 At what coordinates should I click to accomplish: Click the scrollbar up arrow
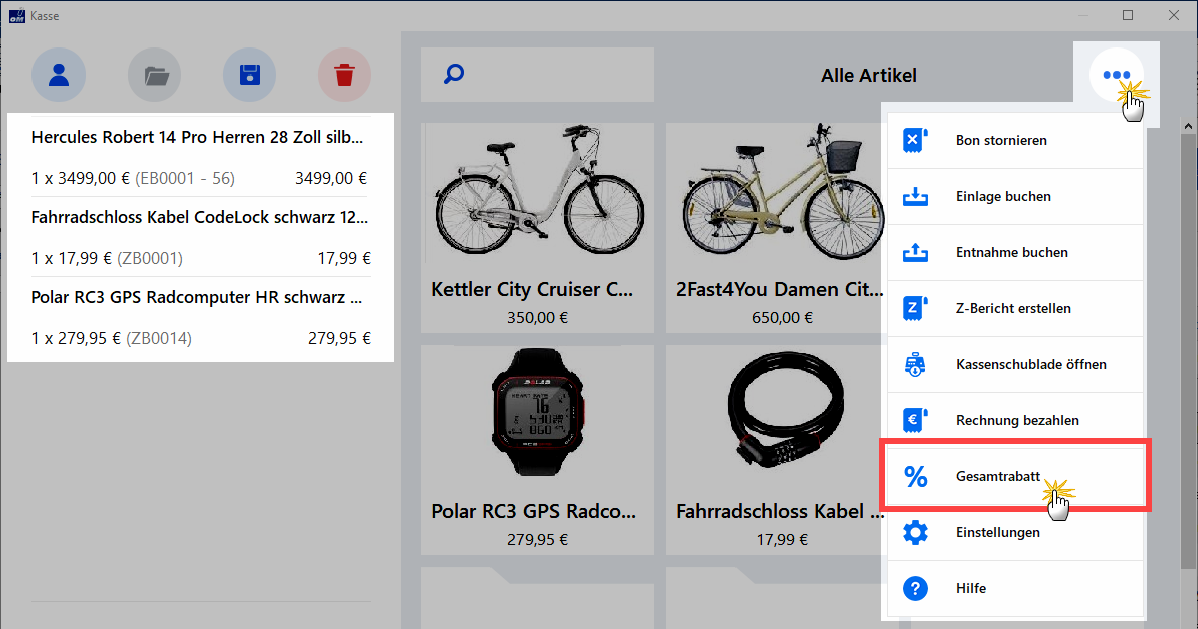point(1187,125)
